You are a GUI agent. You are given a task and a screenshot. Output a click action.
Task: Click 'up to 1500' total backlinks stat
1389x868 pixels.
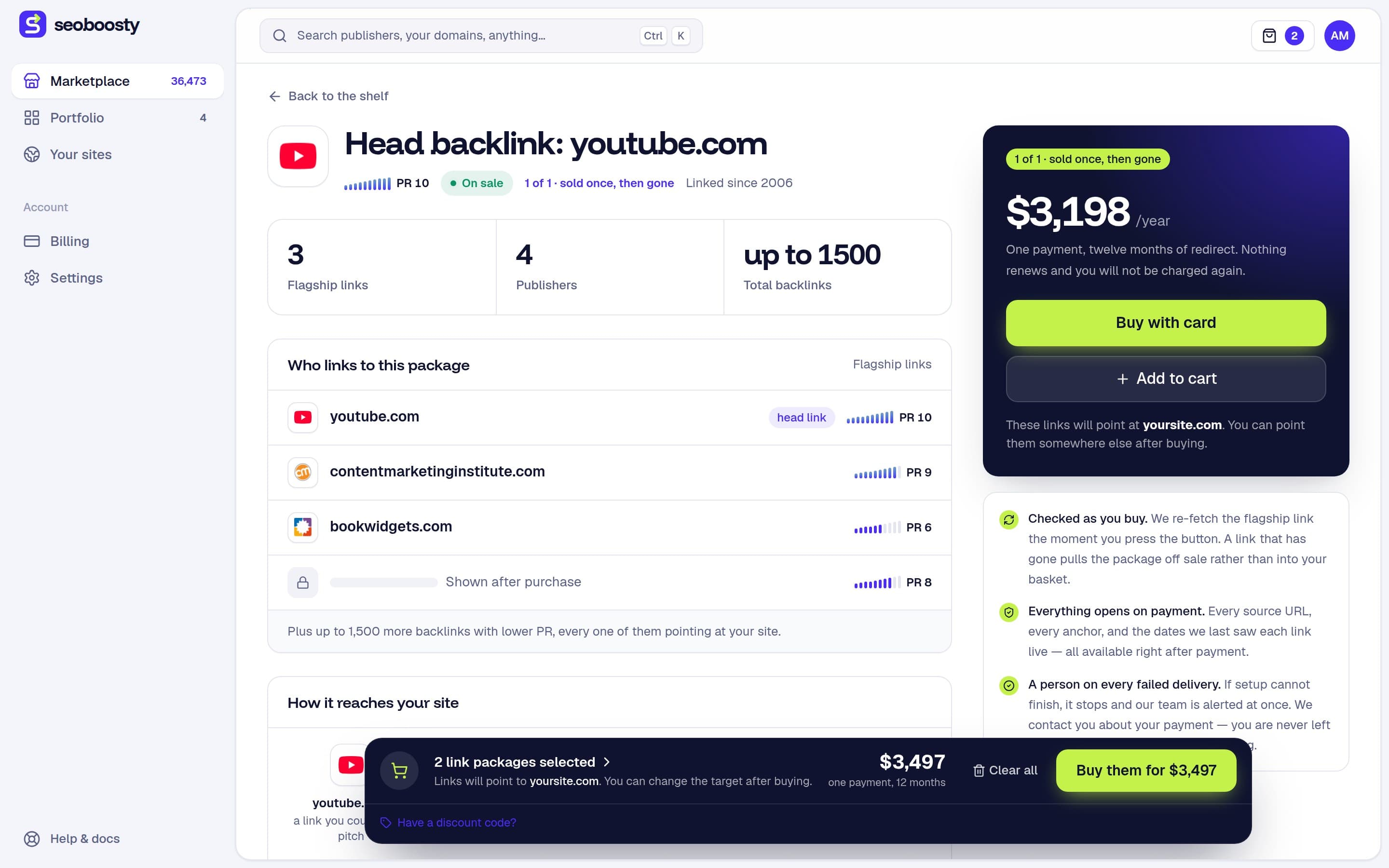click(837, 267)
